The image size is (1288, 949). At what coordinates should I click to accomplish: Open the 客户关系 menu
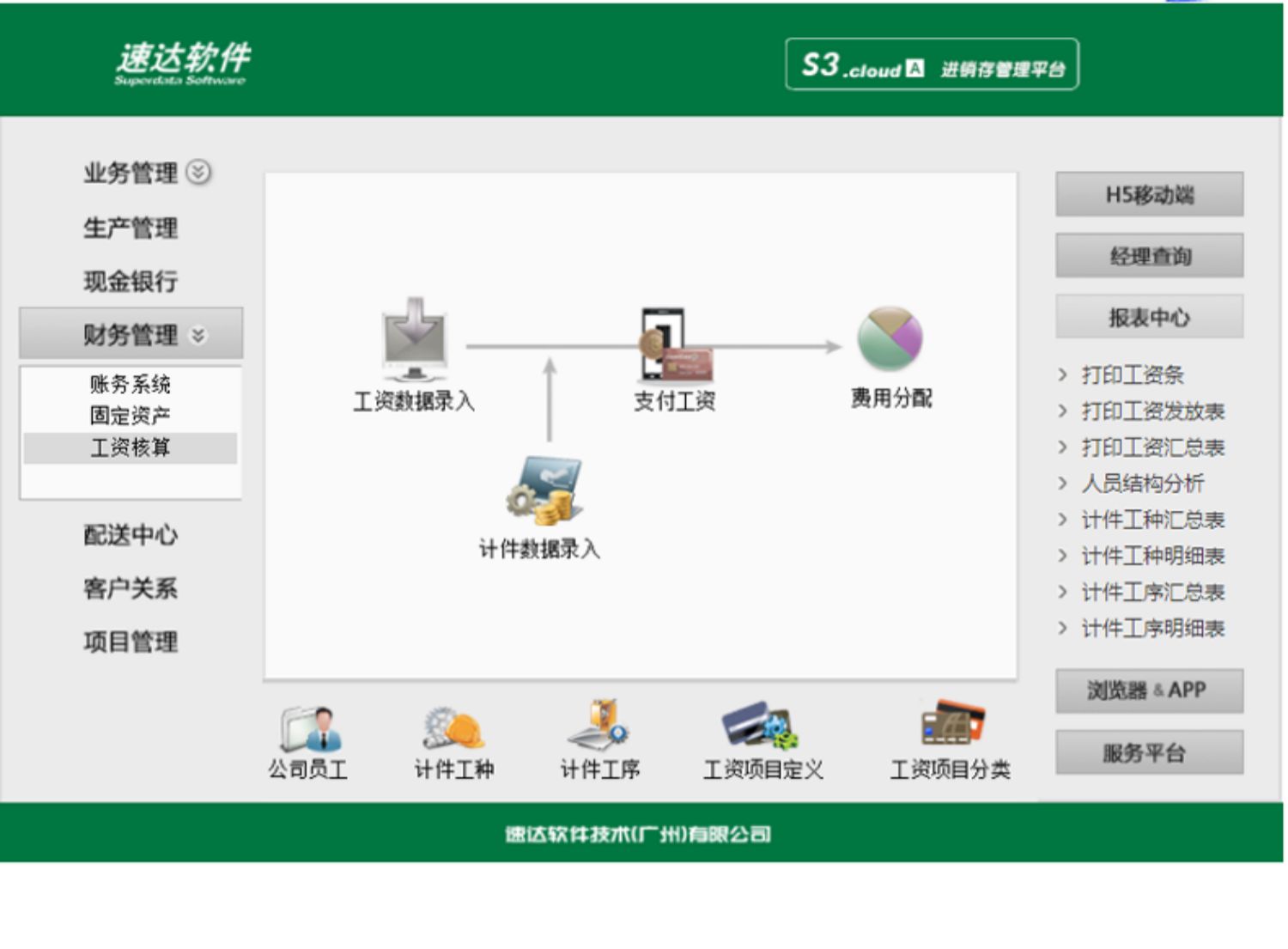click(131, 588)
